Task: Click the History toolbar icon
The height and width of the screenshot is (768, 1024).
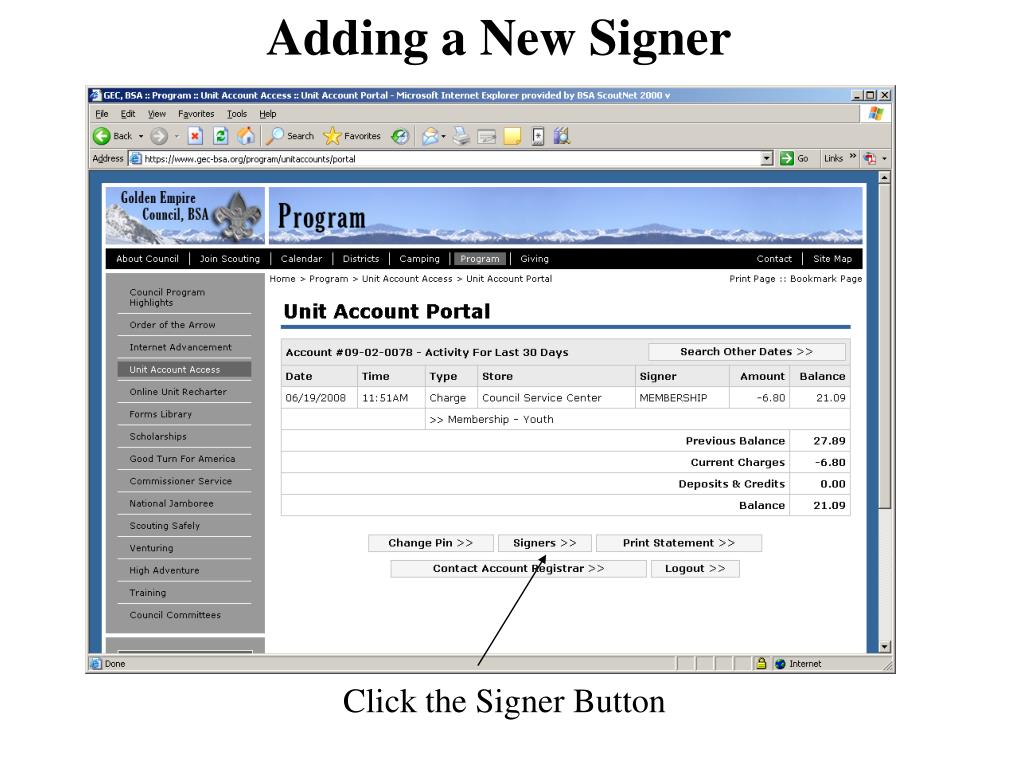Action: pyautogui.click(x=400, y=136)
